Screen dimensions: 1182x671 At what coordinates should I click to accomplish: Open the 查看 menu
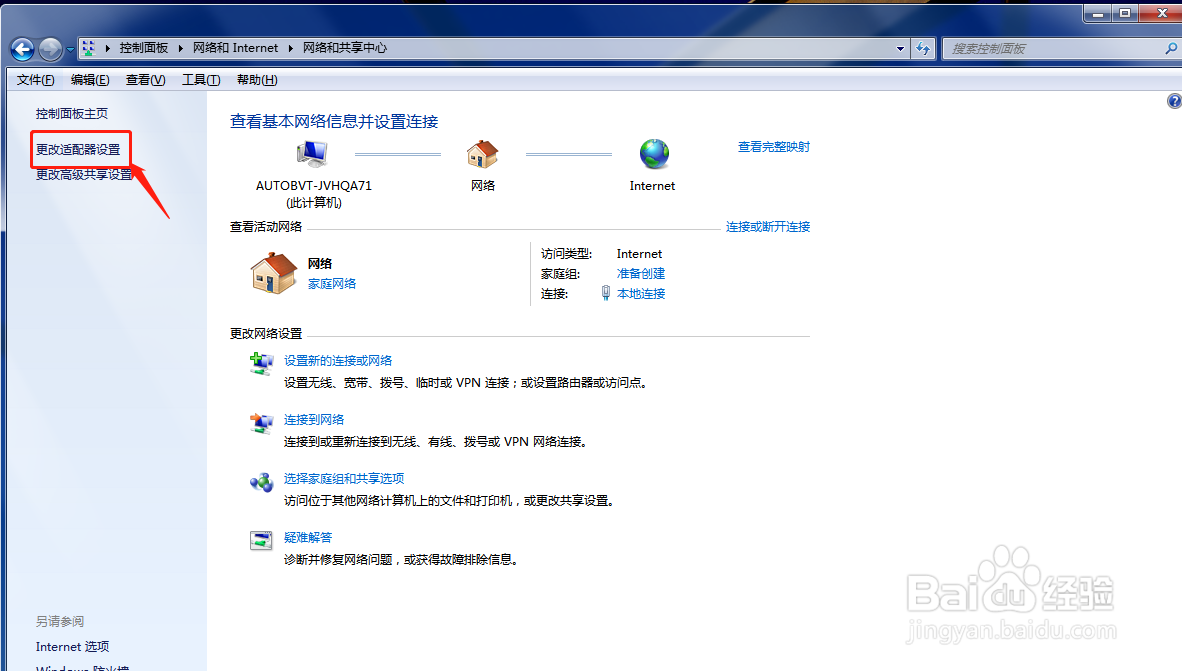pyautogui.click(x=144, y=79)
